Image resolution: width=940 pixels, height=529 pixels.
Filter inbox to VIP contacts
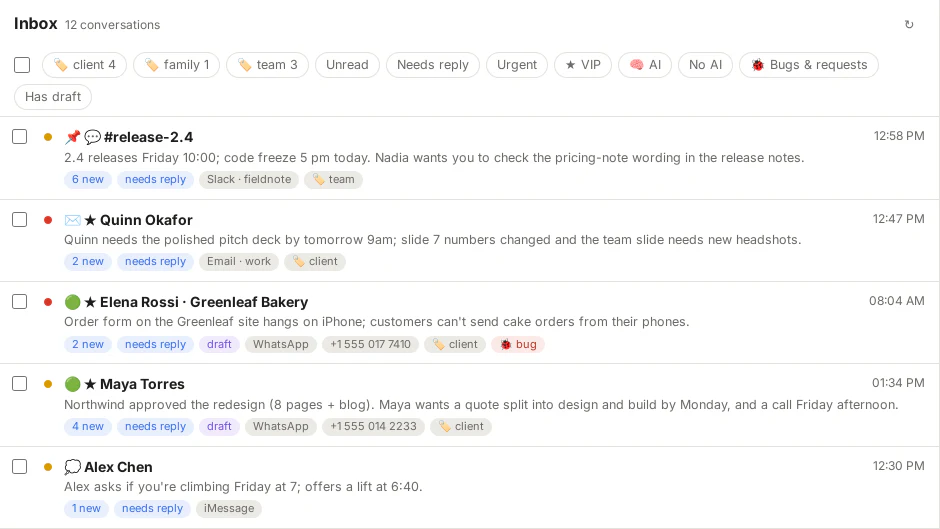click(x=583, y=65)
